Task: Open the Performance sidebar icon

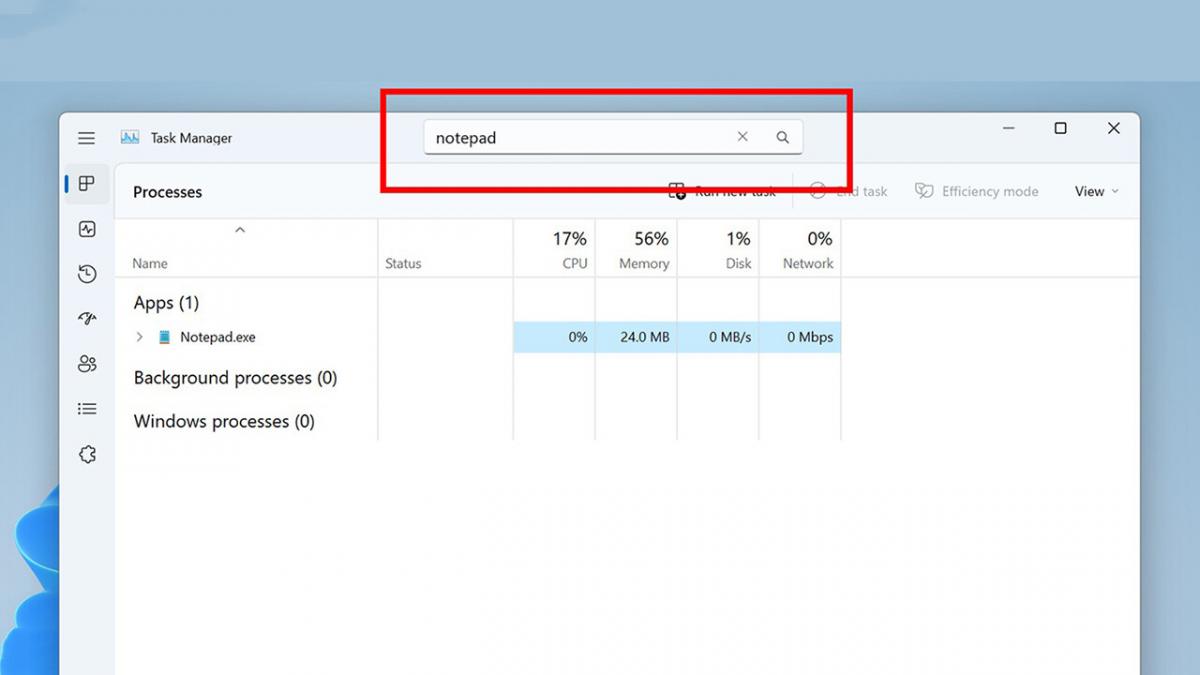Action: pos(87,229)
